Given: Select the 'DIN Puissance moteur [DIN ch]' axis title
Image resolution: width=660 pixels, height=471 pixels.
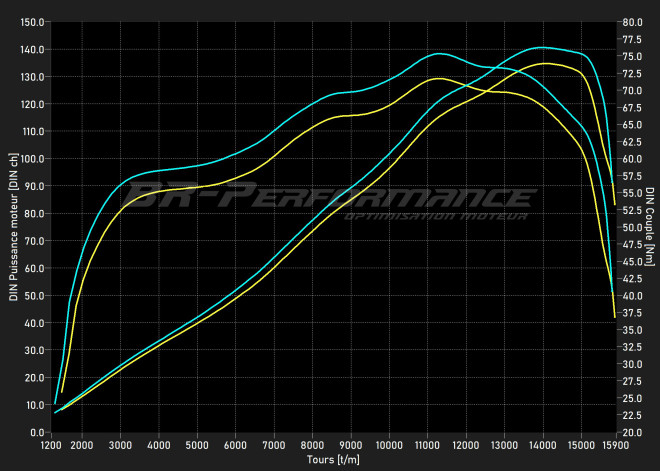Looking at the screenshot, I should [x=11, y=227].
